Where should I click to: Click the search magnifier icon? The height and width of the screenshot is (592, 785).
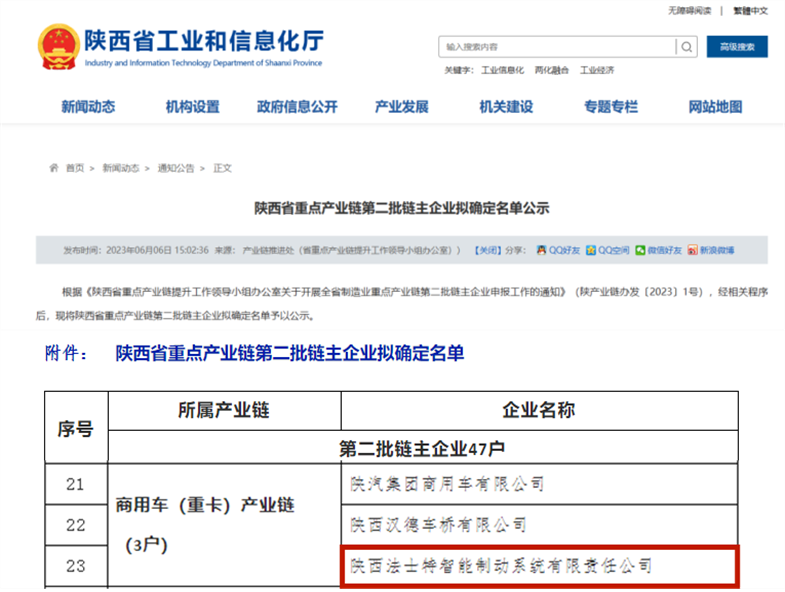[686, 47]
